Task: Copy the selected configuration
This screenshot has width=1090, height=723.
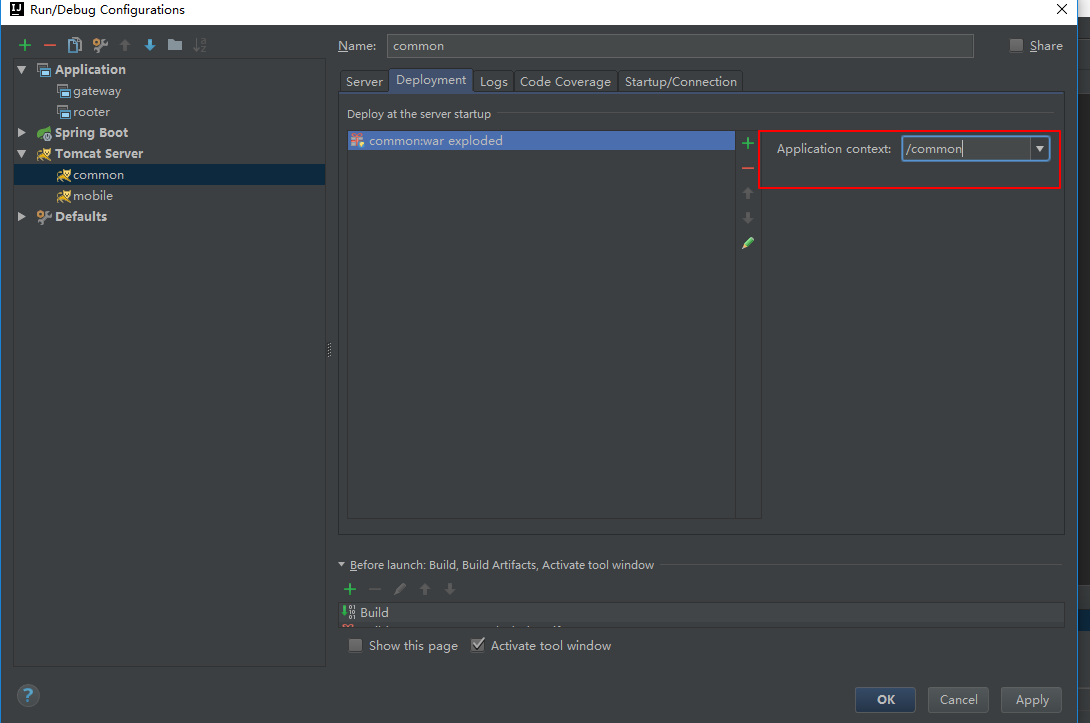Action: click(x=74, y=45)
